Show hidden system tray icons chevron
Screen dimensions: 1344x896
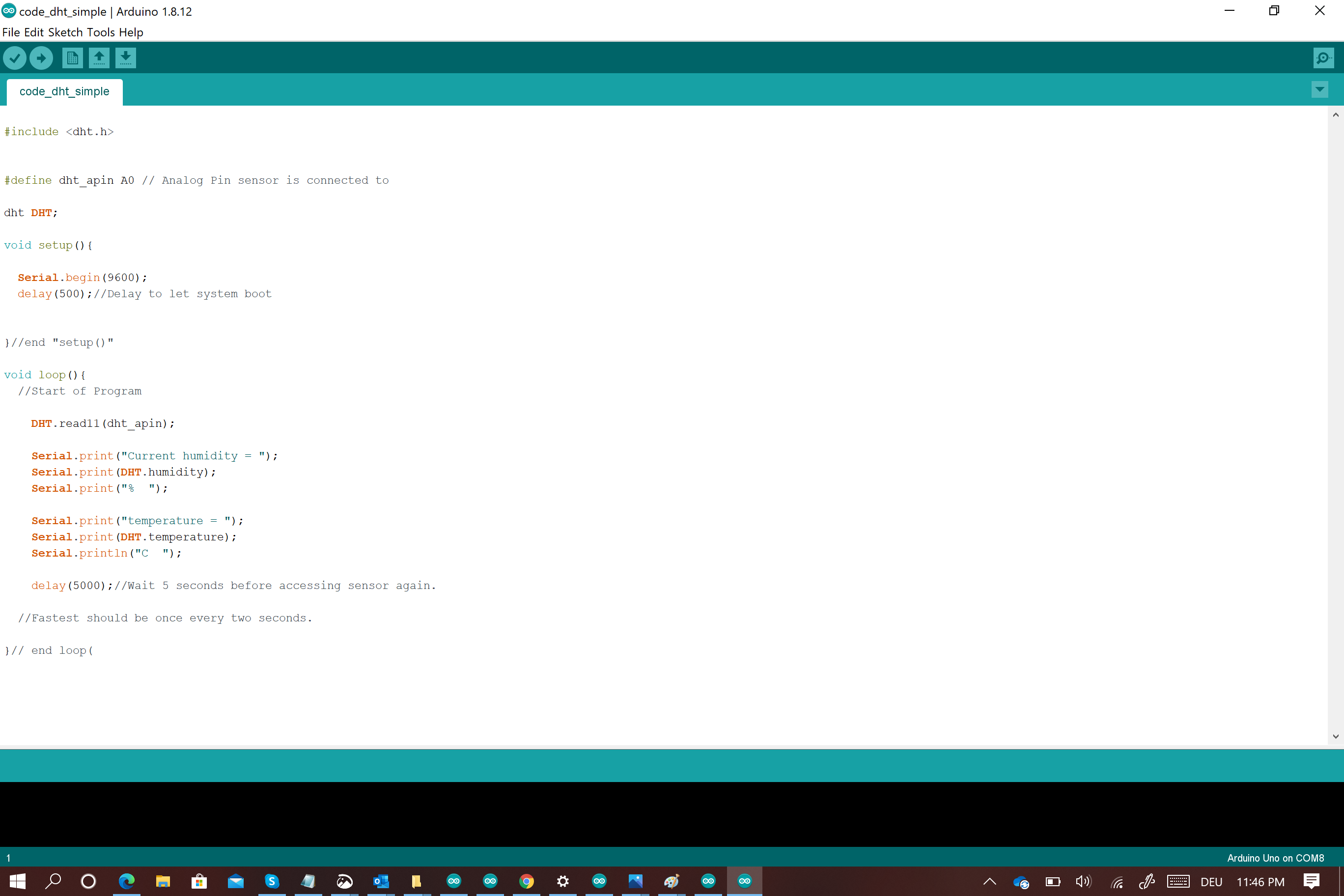(x=990, y=881)
